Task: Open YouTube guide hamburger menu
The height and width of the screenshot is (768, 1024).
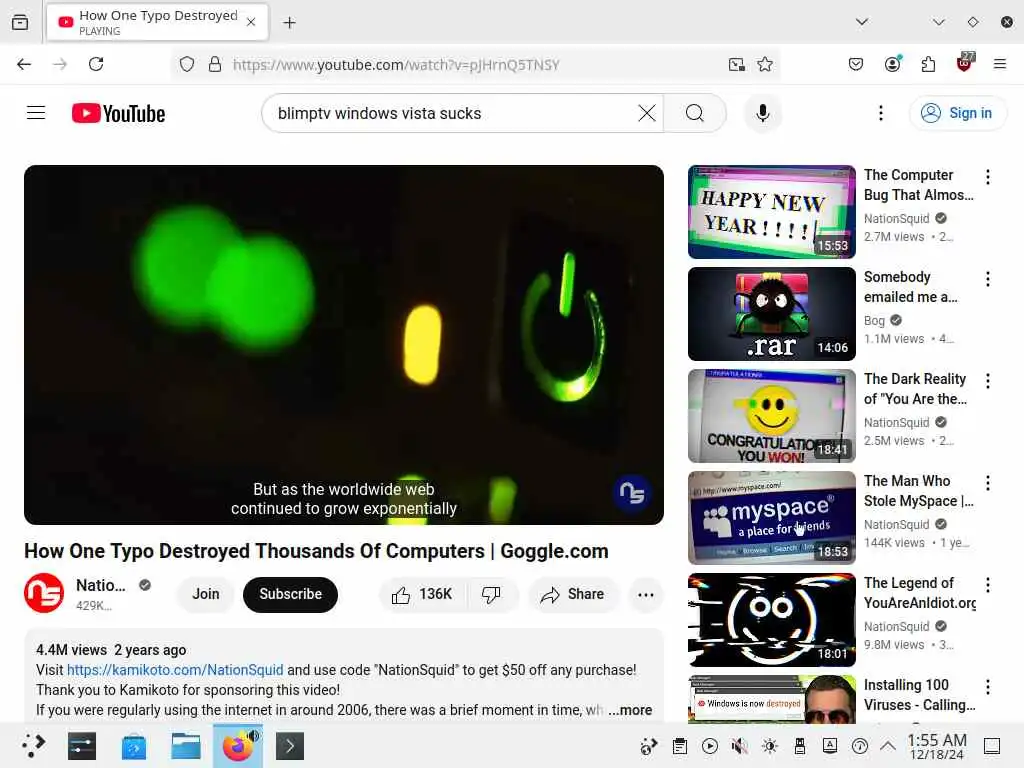Action: point(36,113)
